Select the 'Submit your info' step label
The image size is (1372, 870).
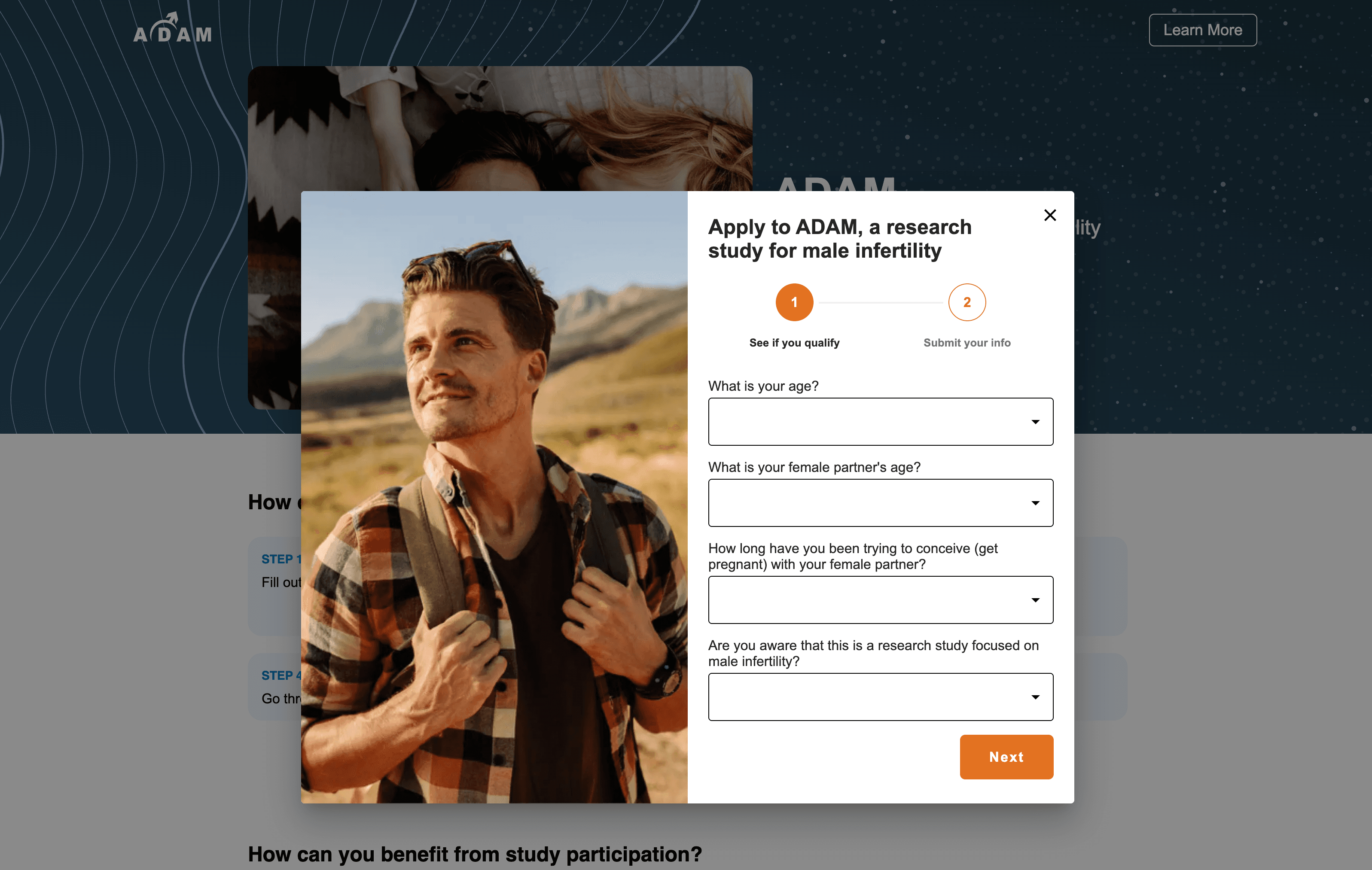pos(966,342)
